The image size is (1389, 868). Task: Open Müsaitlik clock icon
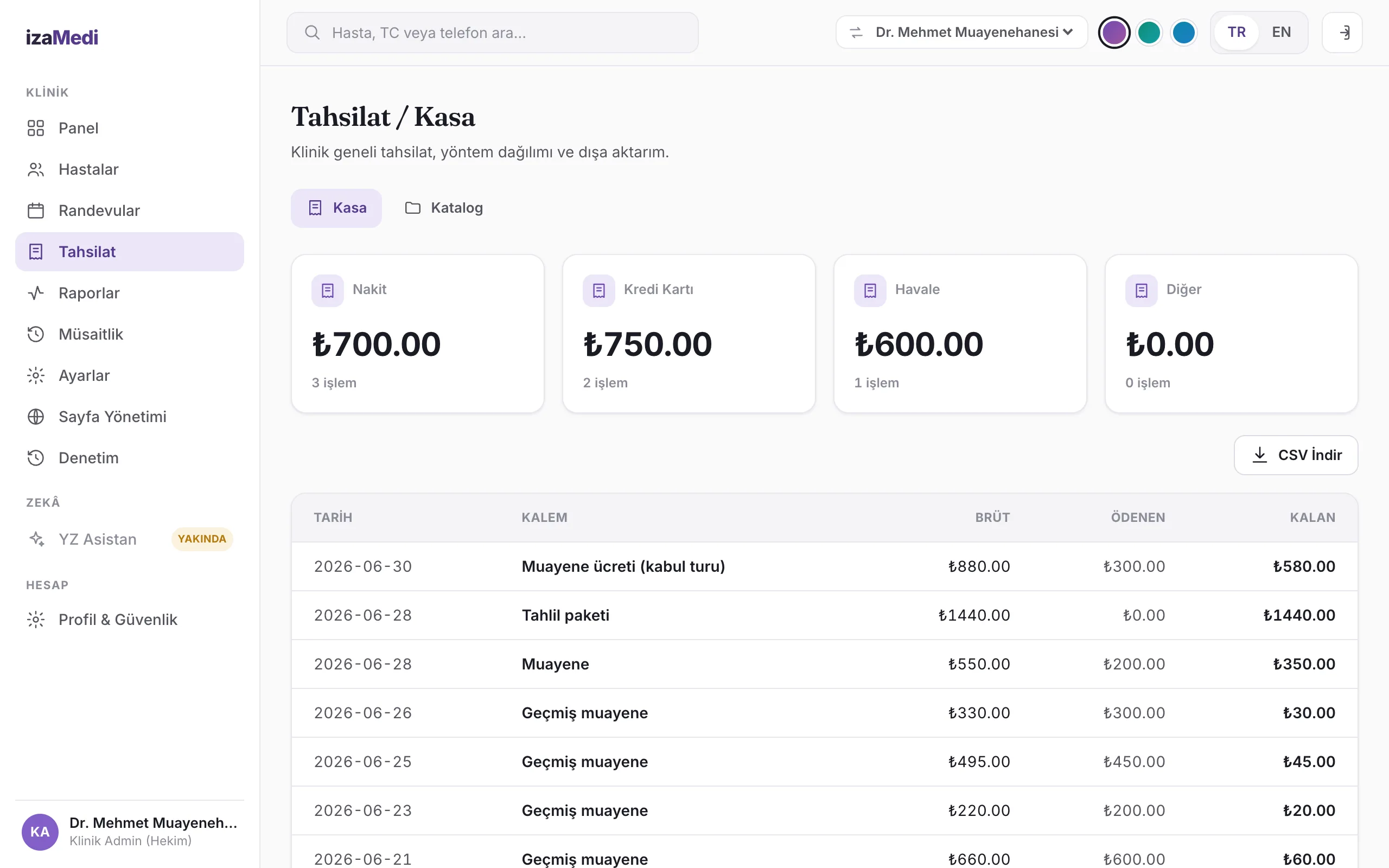coord(36,334)
